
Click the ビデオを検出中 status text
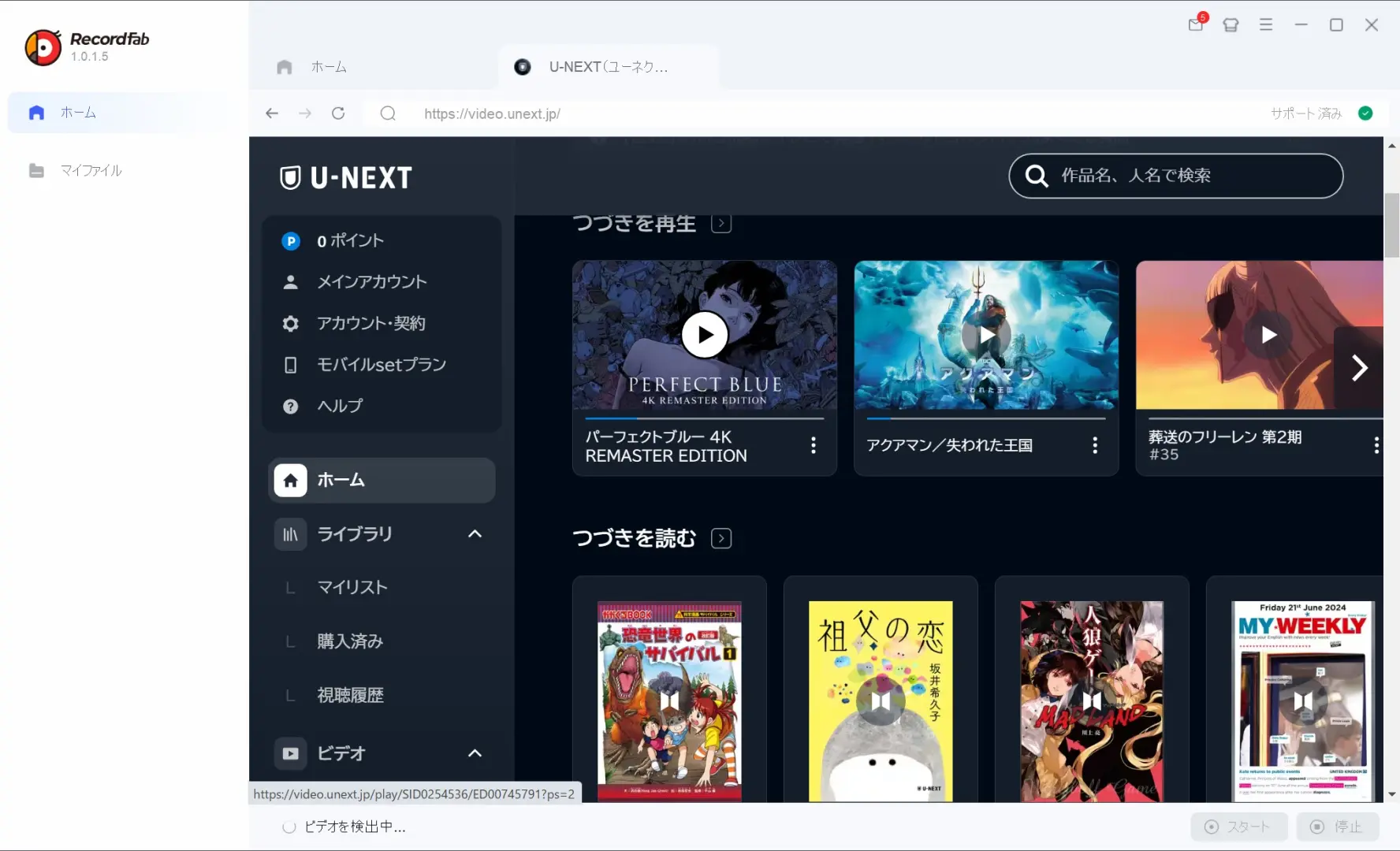coord(355,827)
